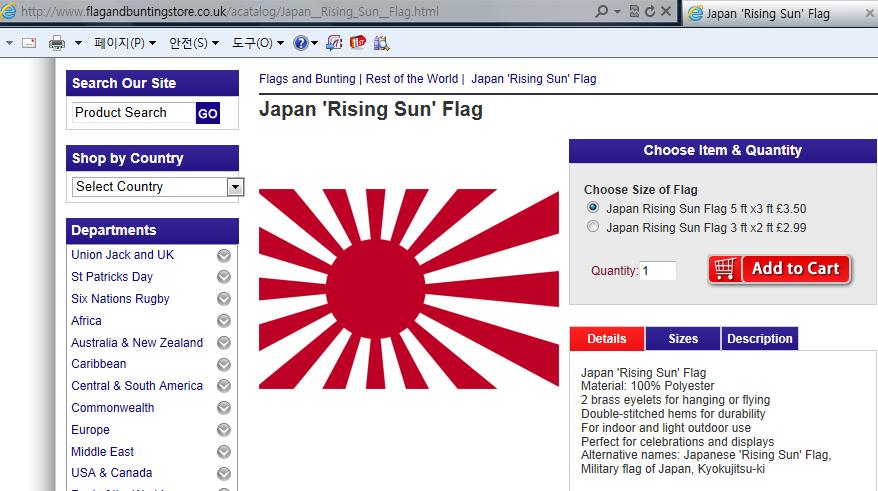This screenshot has width=878, height=491.
Task: Switch to the Description tab
Action: coord(760,339)
